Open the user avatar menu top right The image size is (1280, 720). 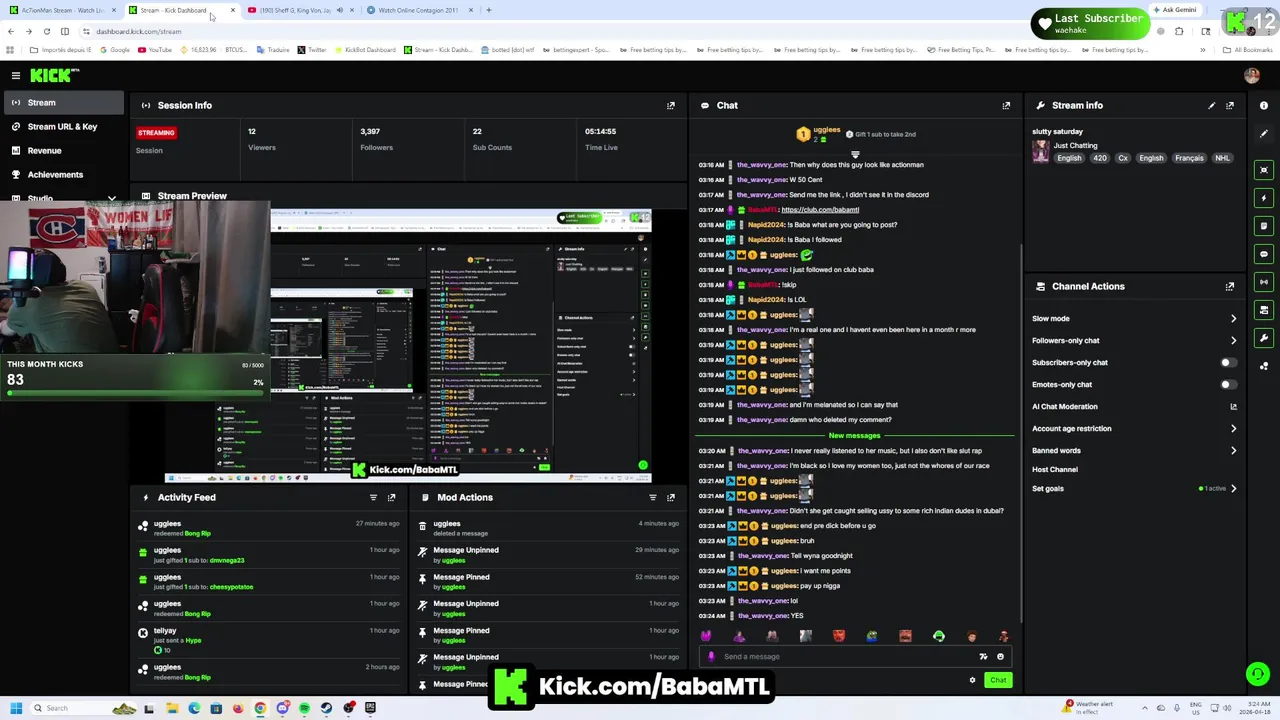(x=1252, y=75)
